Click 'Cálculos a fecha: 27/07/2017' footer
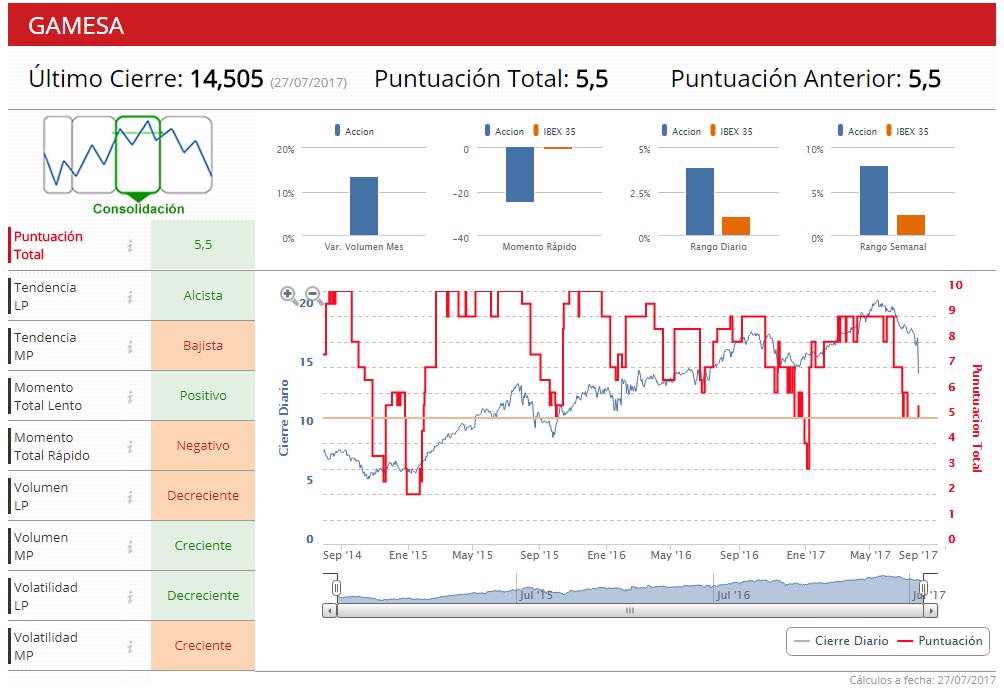The image size is (1004, 690). (x=923, y=680)
